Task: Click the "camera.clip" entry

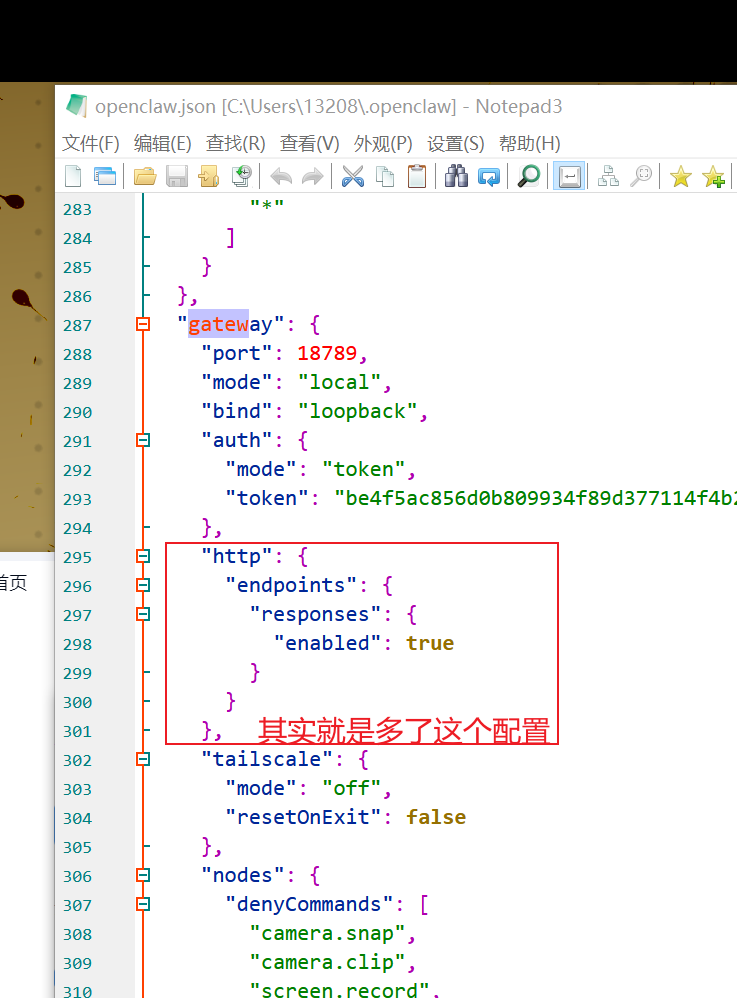Action: click(x=327, y=962)
